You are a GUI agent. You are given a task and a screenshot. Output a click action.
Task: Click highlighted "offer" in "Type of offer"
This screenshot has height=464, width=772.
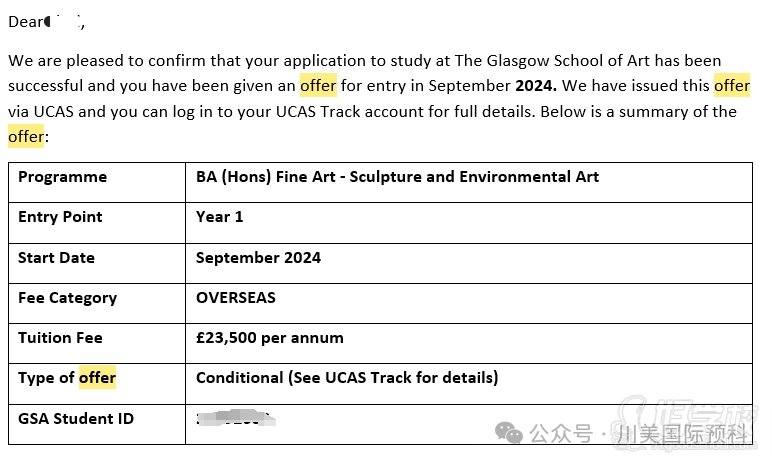tap(97, 378)
